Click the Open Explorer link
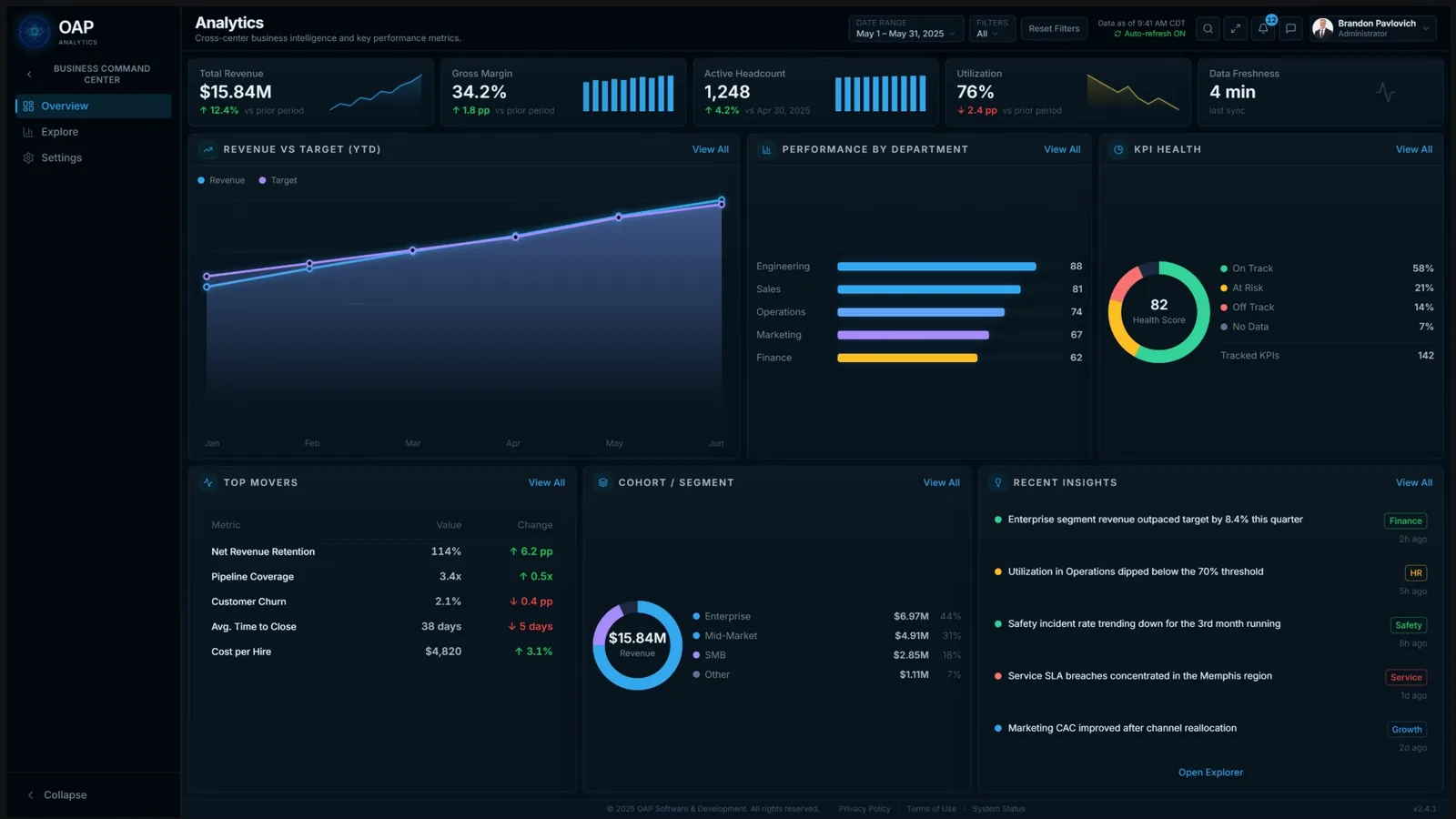This screenshot has height=819, width=1456. click(1210, 773)
